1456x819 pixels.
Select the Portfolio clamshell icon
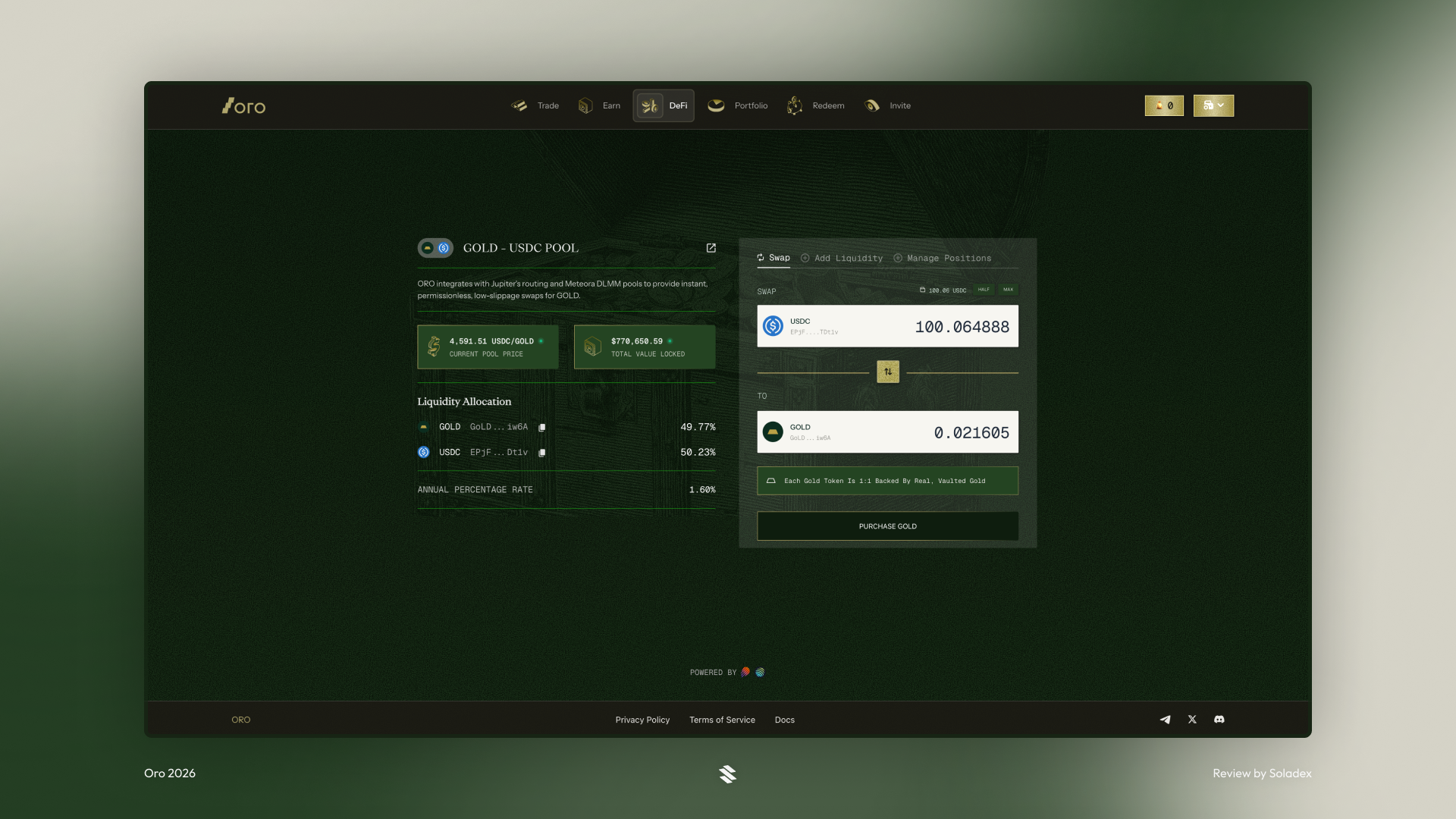click(x=716, y=105)
